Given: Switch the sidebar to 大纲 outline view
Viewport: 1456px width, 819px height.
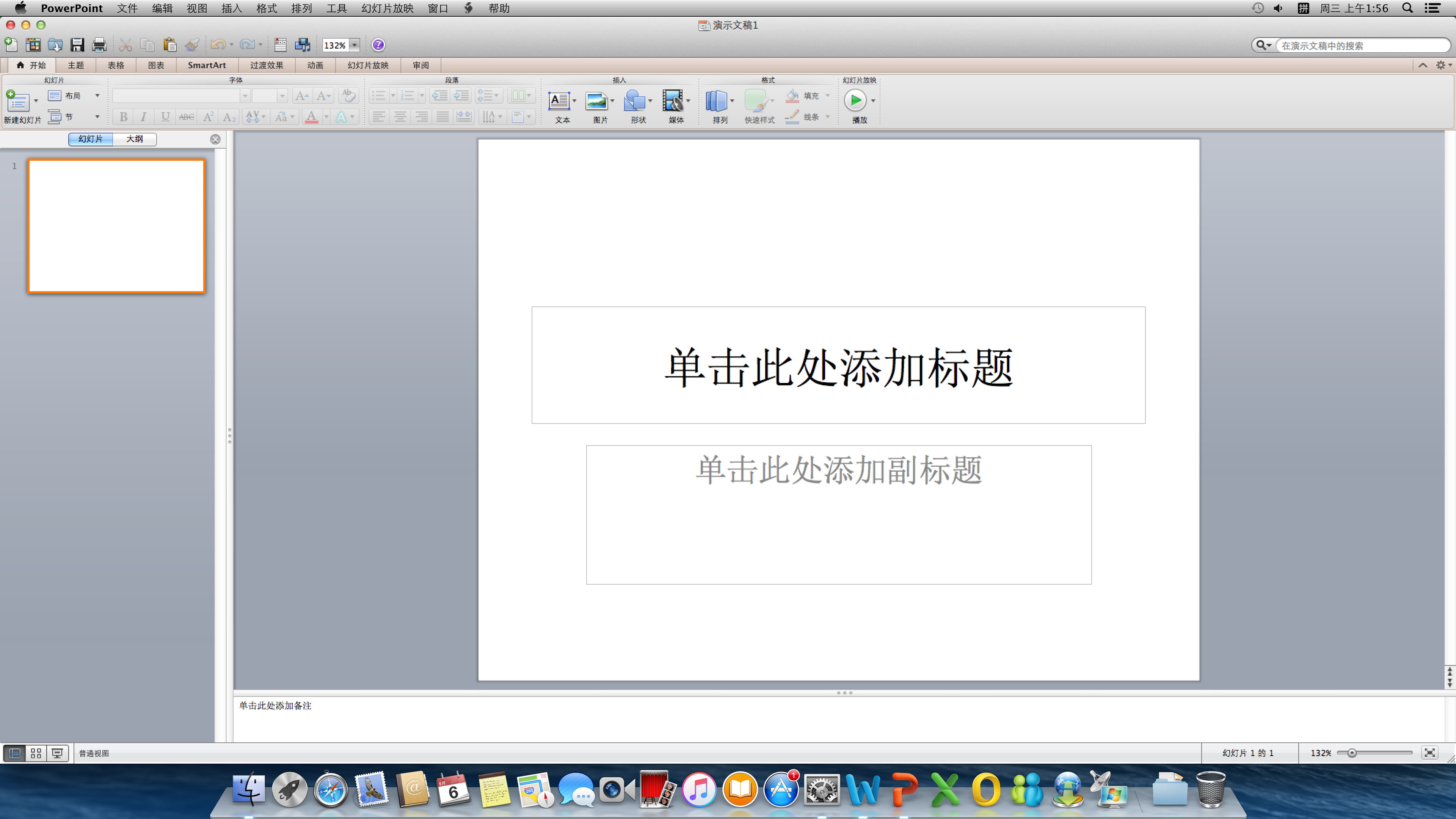Looking at the screenshot, I should point(135,139).
